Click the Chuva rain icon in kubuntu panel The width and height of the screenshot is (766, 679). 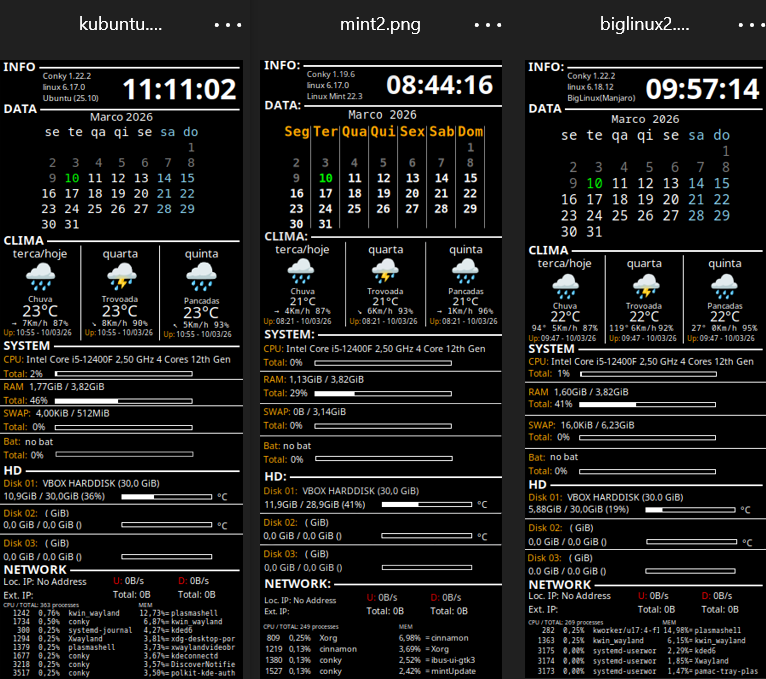(41, 277)
